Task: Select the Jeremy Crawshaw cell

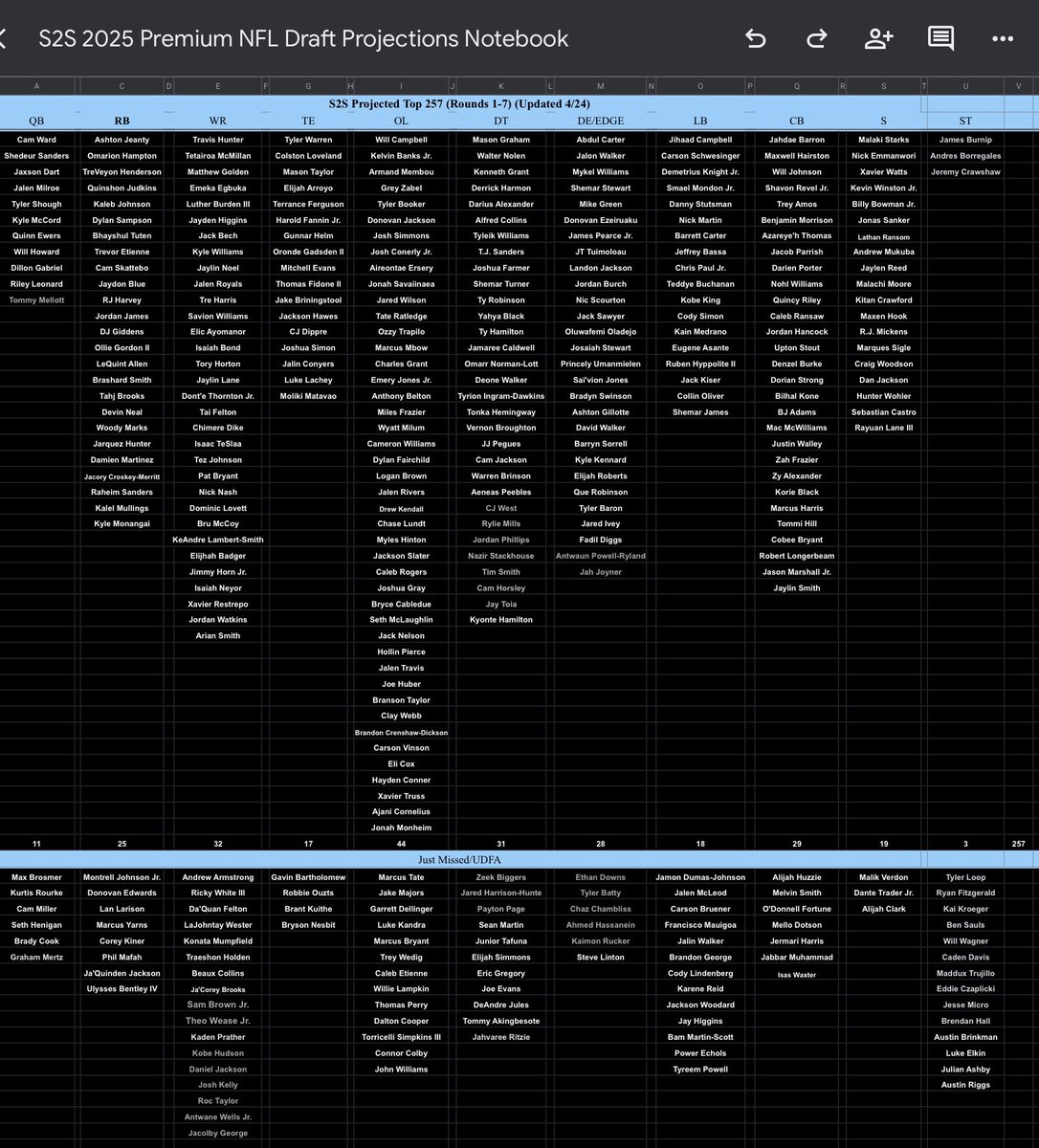Action: pyautogui.click(x=965, y=172)
